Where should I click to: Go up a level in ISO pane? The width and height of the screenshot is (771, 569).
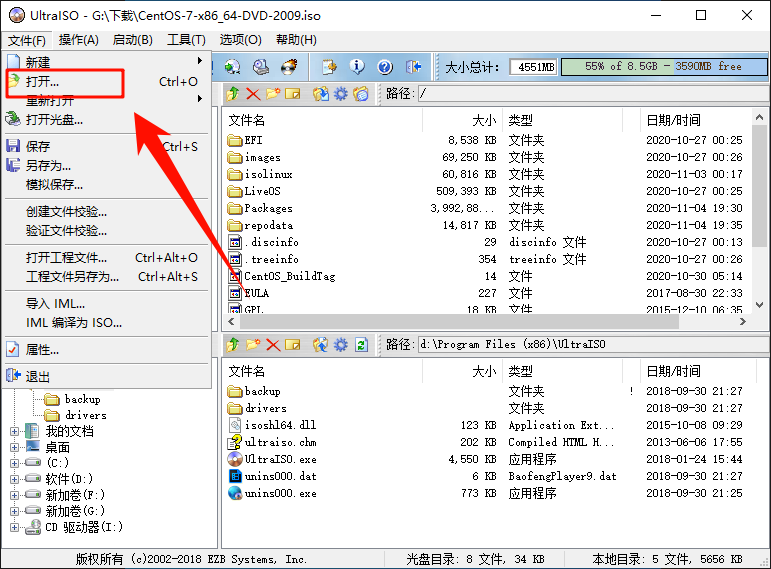[233, 93]
